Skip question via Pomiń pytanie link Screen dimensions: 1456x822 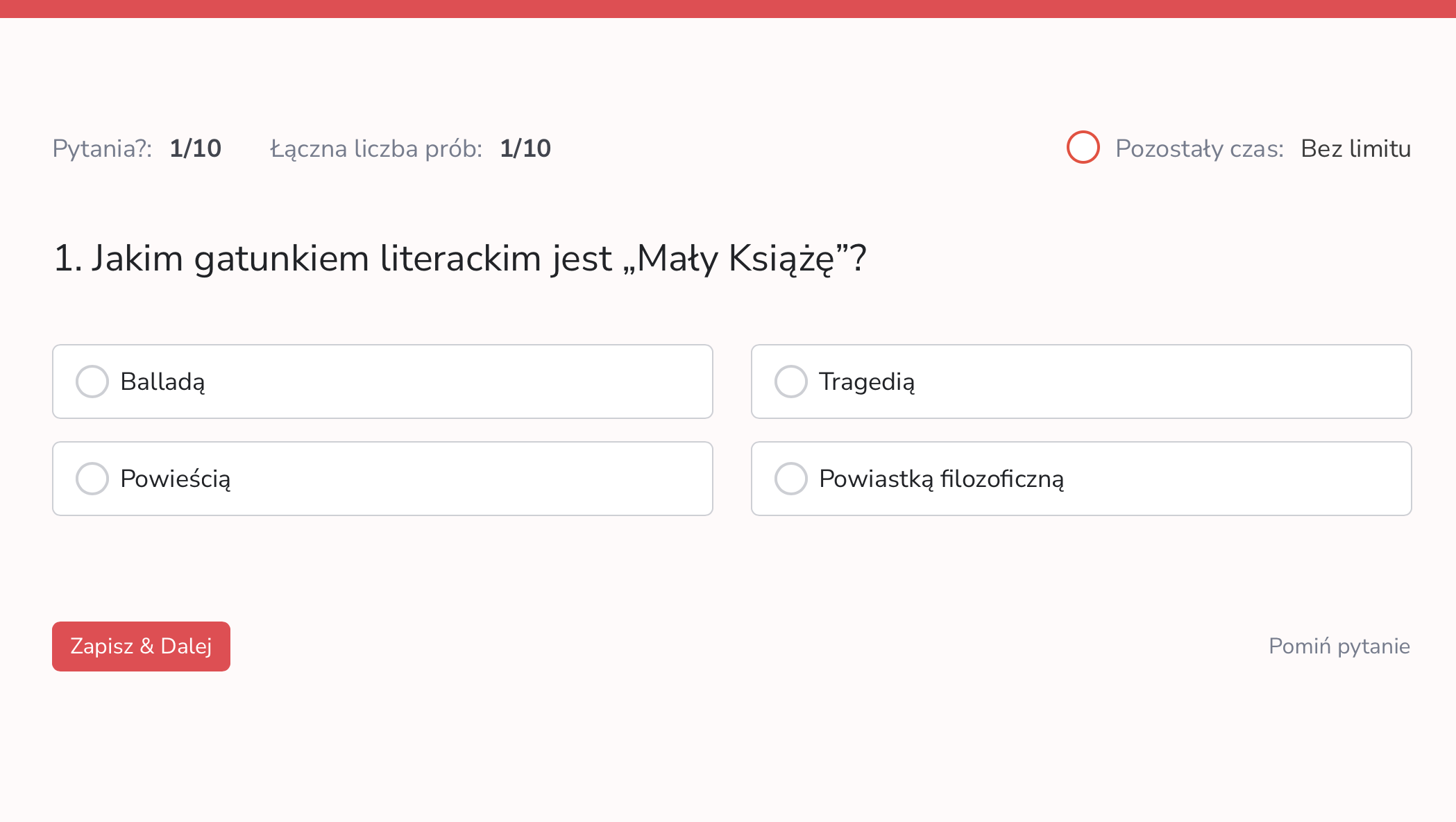click(x=1339, y=647)
